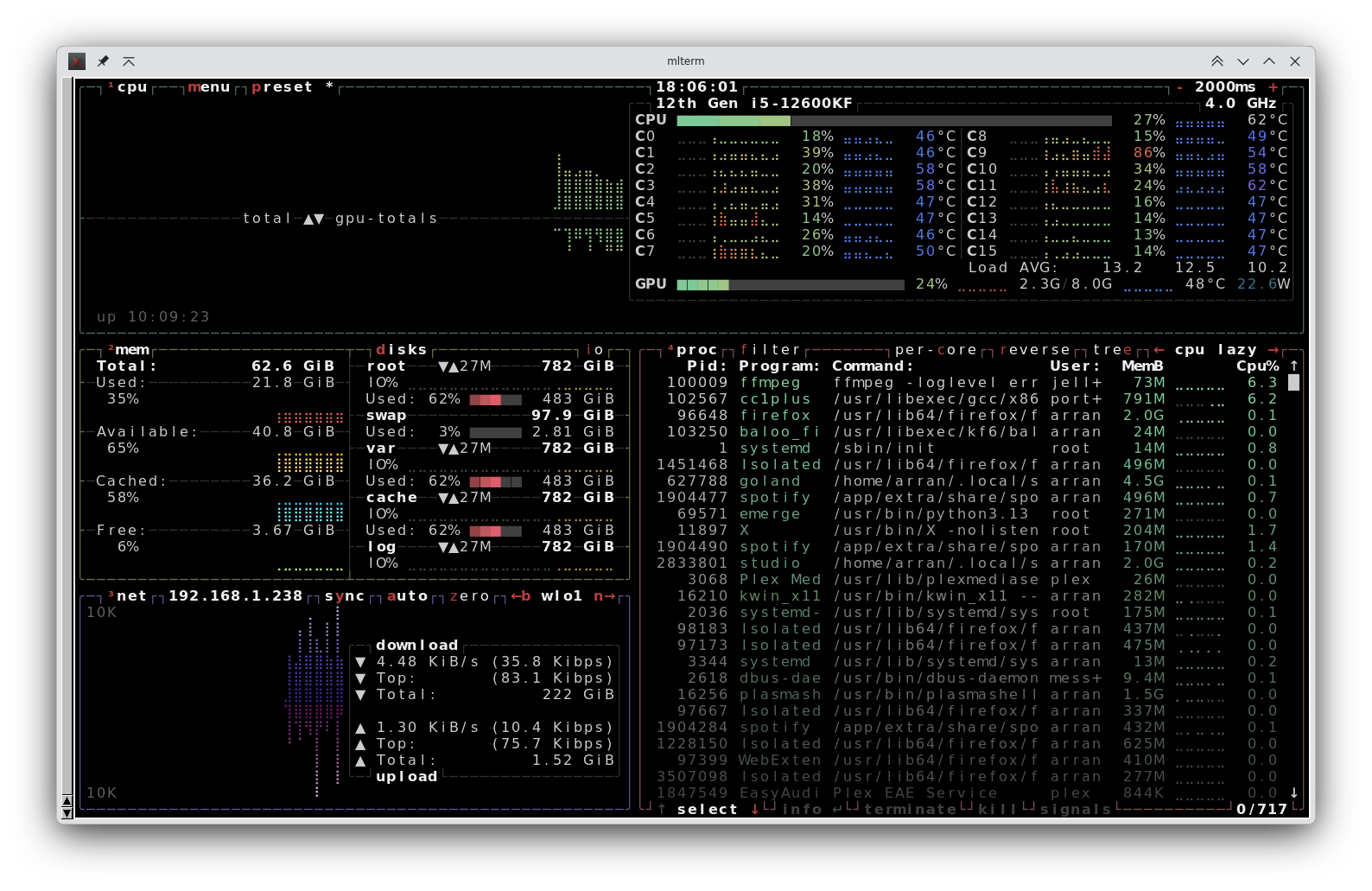1372x891 pixels.
Task: Toggle io mode in the disks panel
Action: [x=594, y=350]
